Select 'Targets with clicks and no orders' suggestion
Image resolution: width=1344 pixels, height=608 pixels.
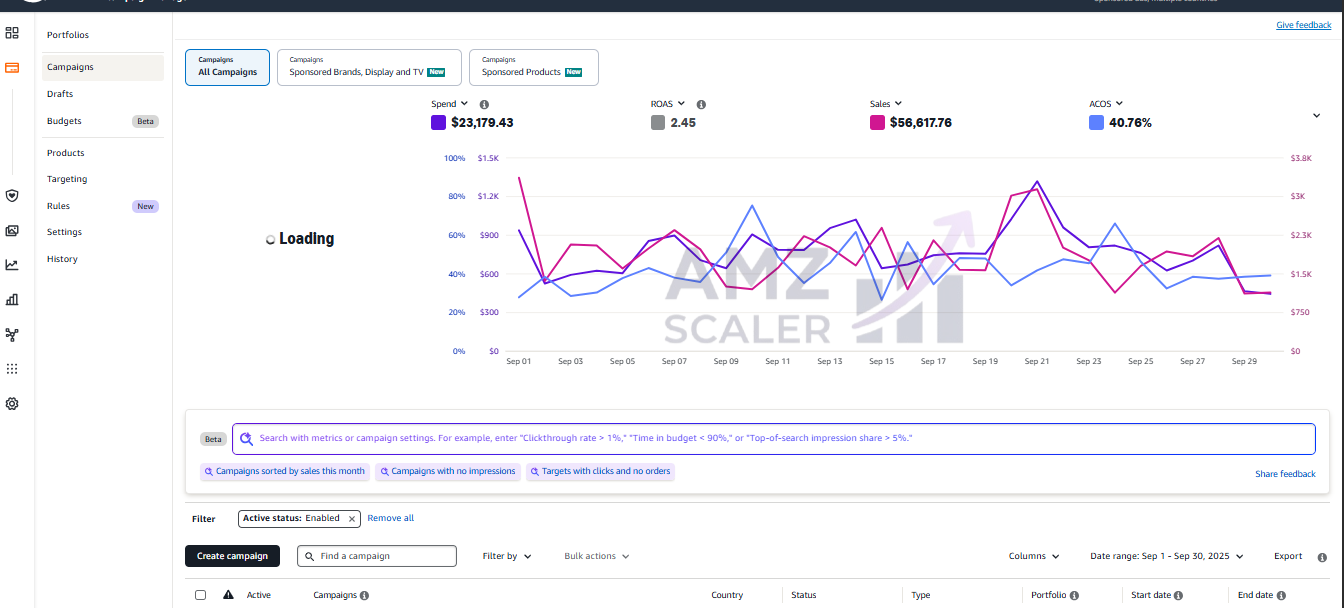click(600, 471)
